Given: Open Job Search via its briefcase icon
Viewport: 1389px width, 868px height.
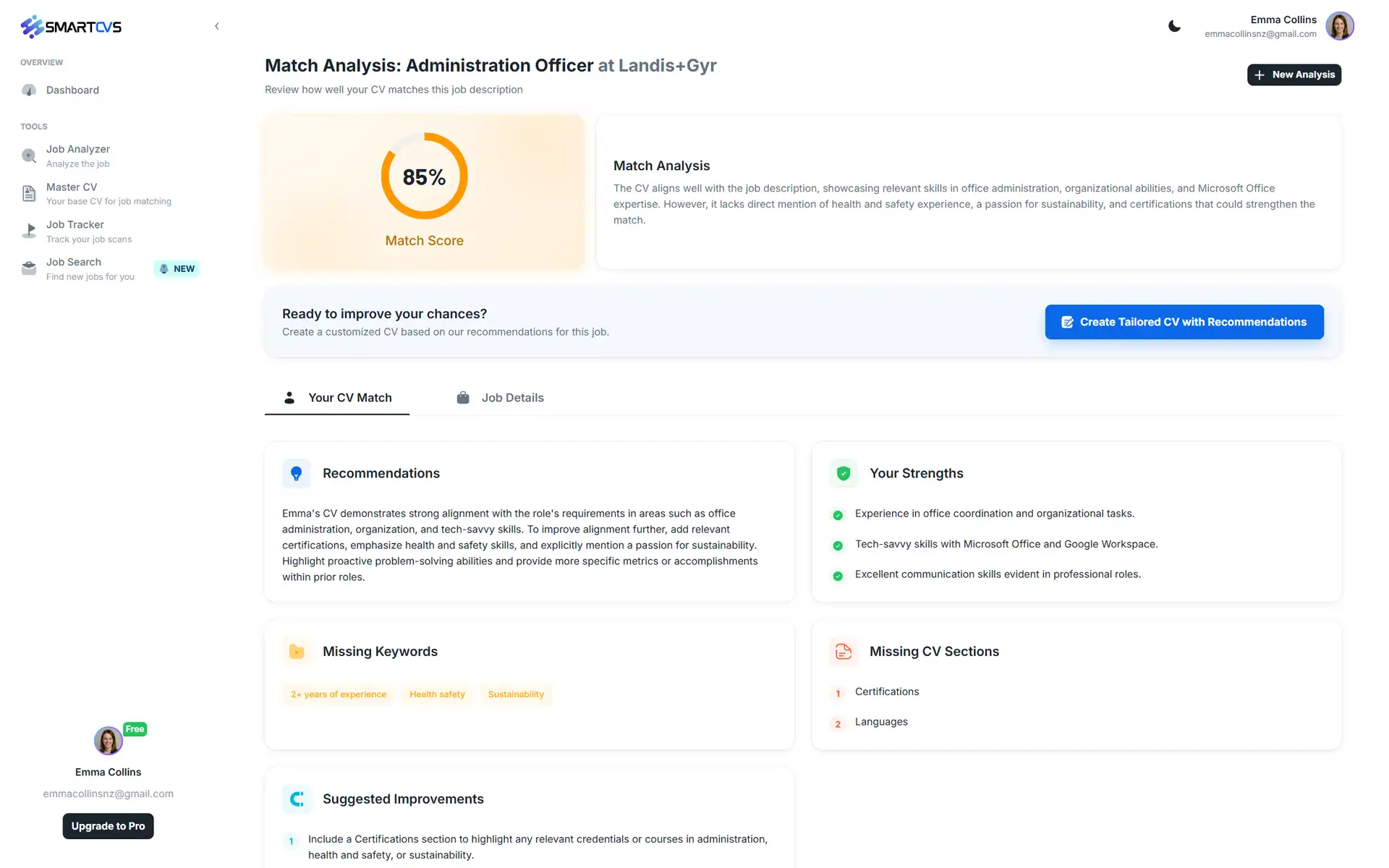Looking at the screenshot, I should pos(29,268).
